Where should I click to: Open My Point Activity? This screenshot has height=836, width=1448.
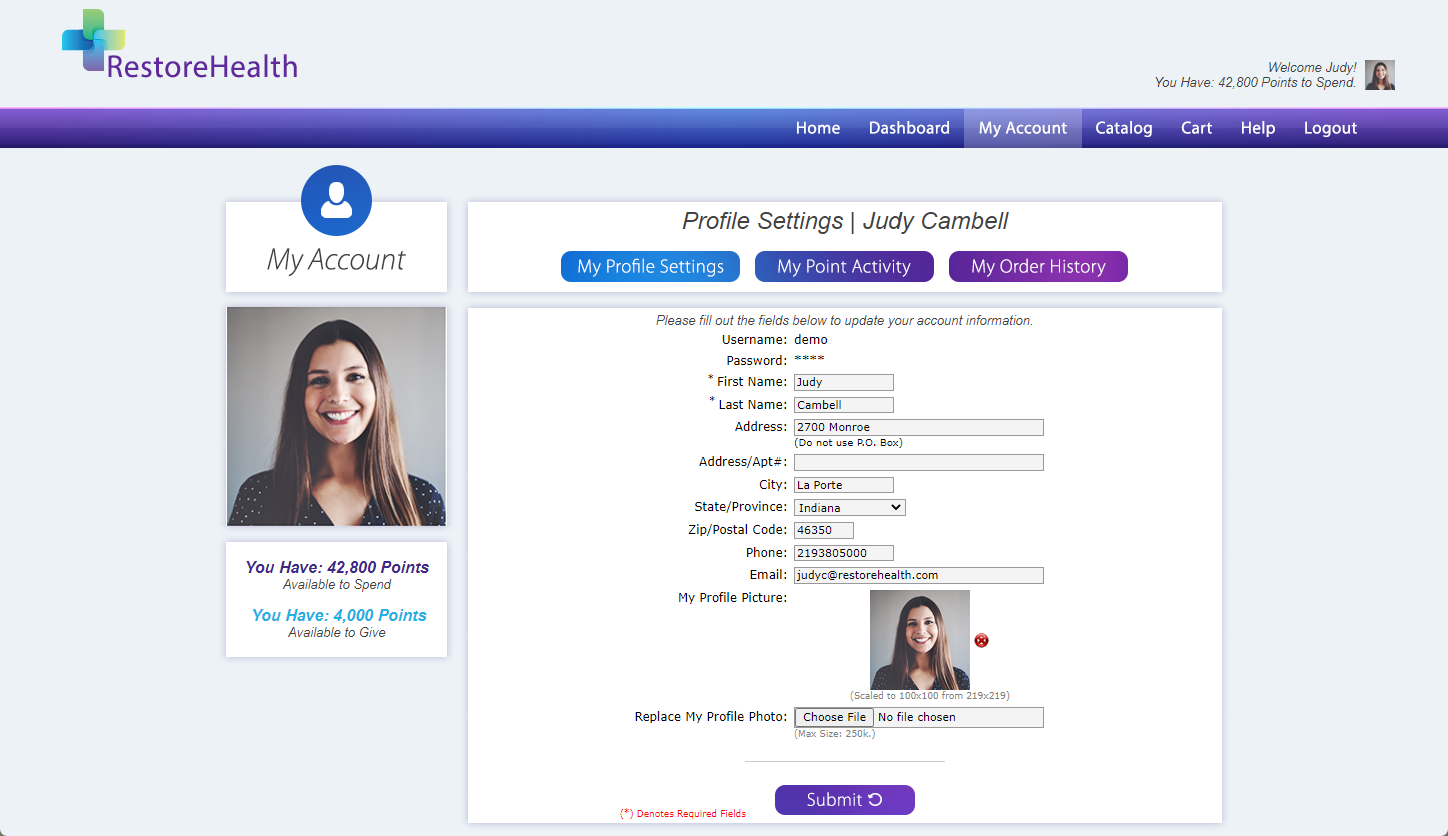click(844, 267)
